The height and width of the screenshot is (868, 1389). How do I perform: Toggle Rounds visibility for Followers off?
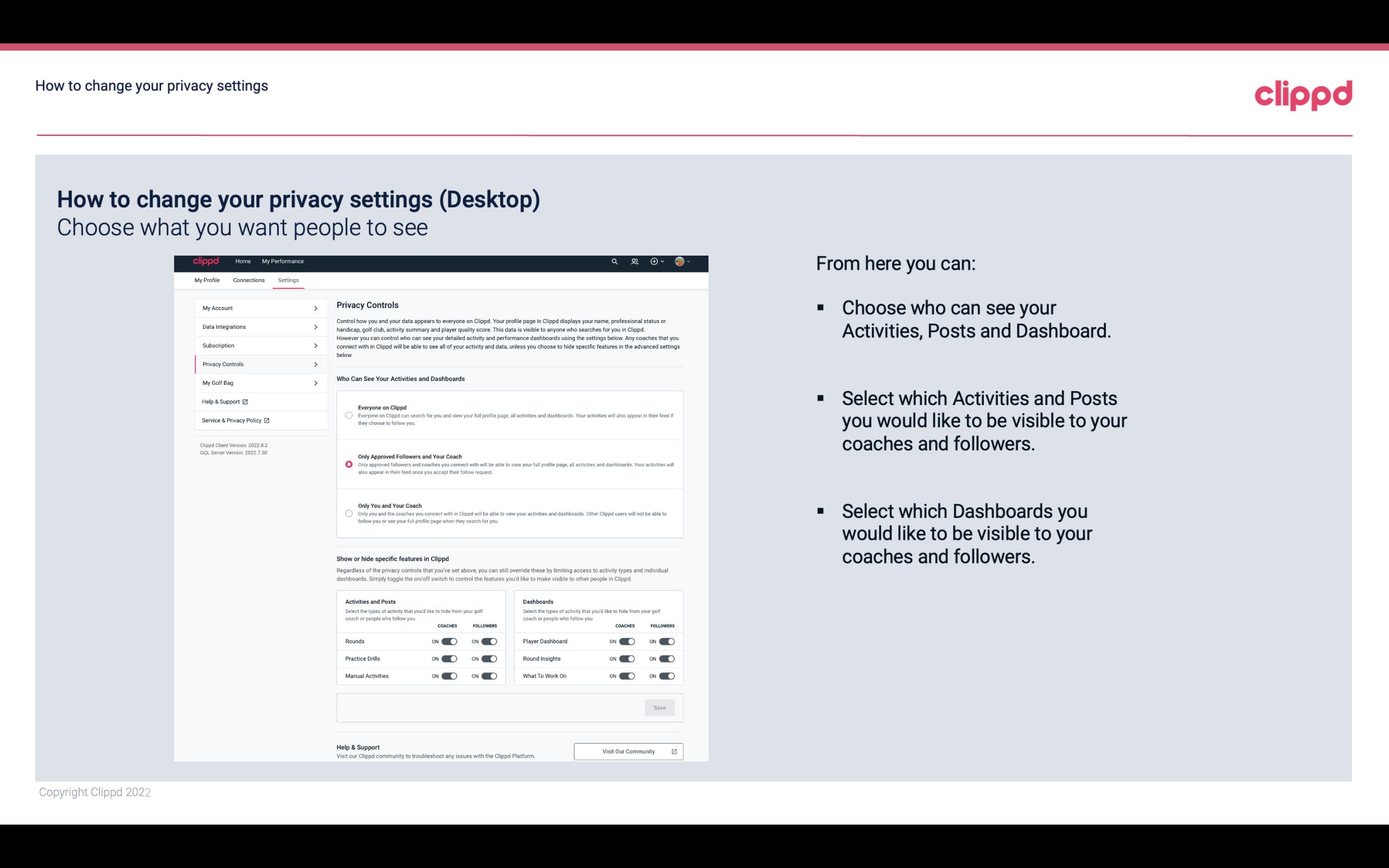(490, 641)
